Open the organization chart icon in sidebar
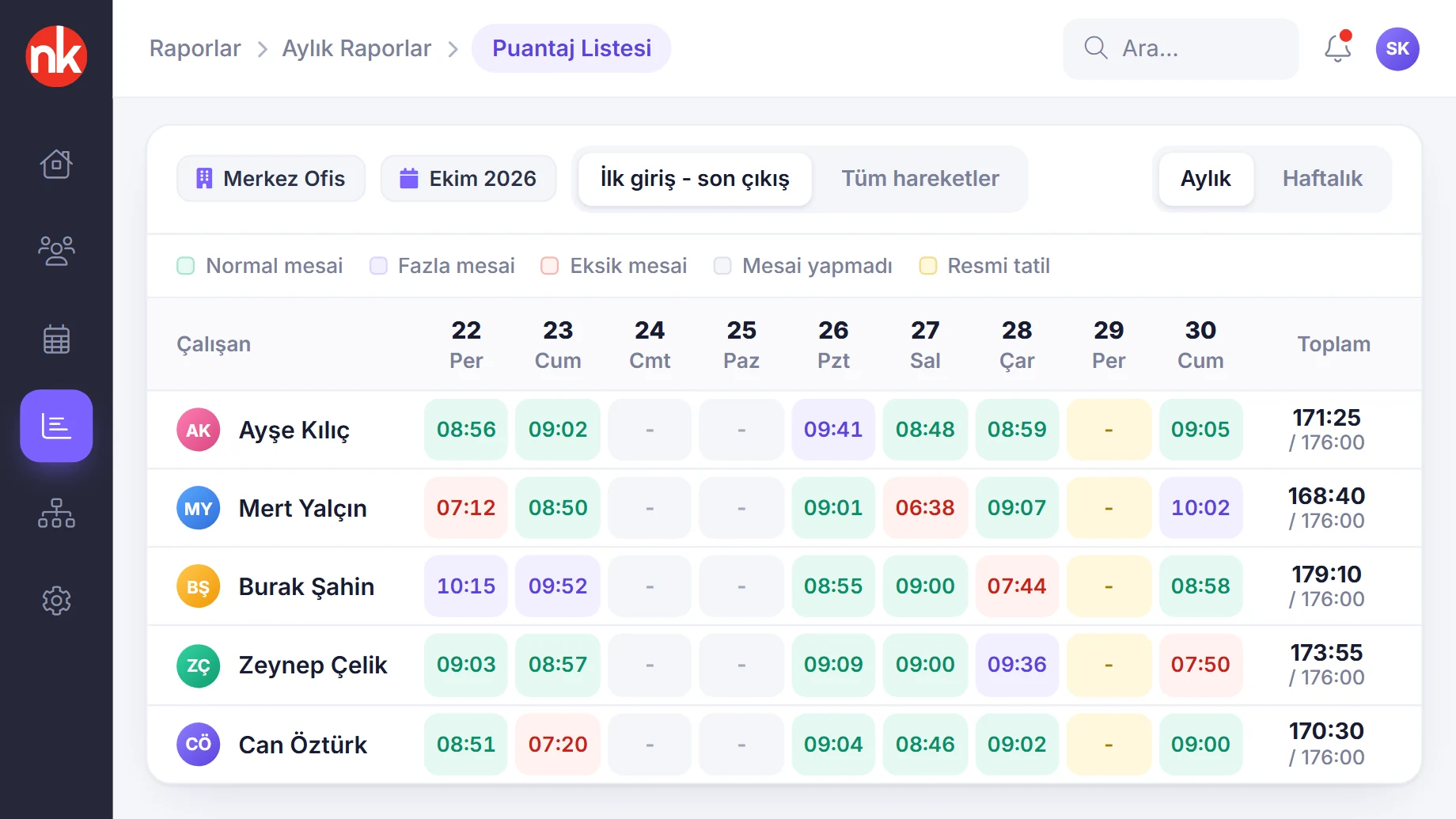1456x819 pixels. coord(56,513)
